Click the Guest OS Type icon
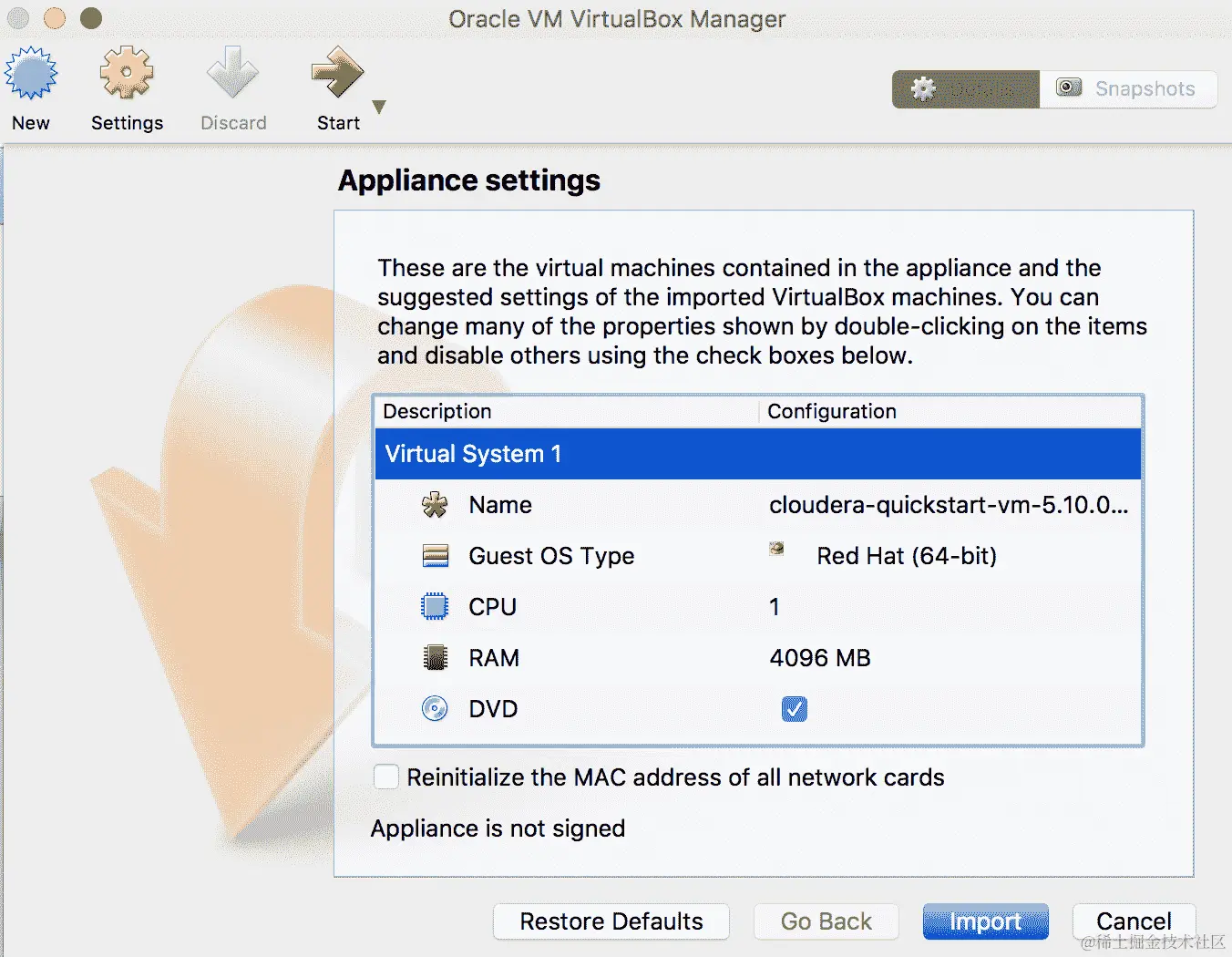 click(x=436, y=556)
